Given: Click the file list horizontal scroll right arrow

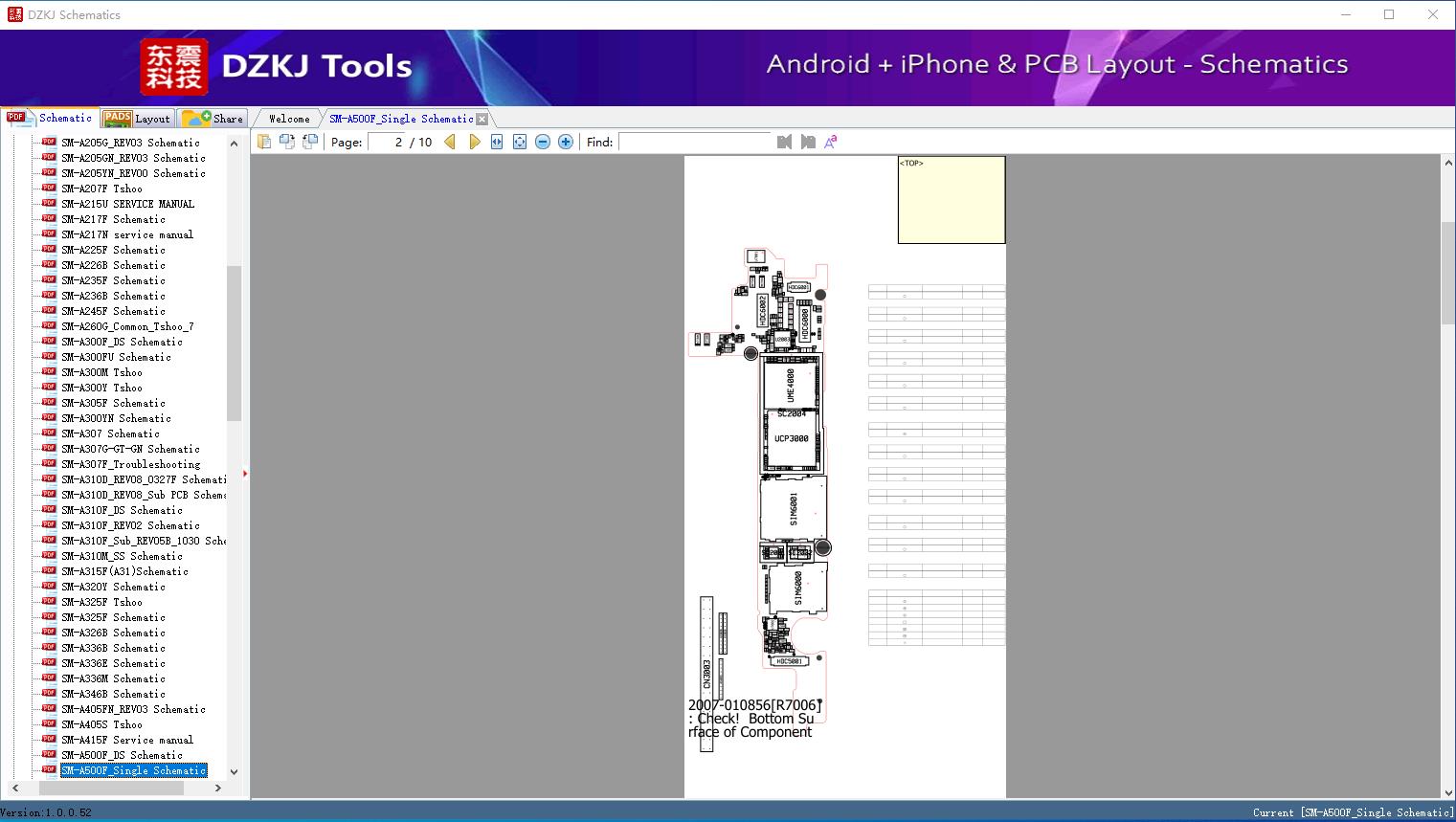Looking at the screenshot, I should tap(218, 788).
